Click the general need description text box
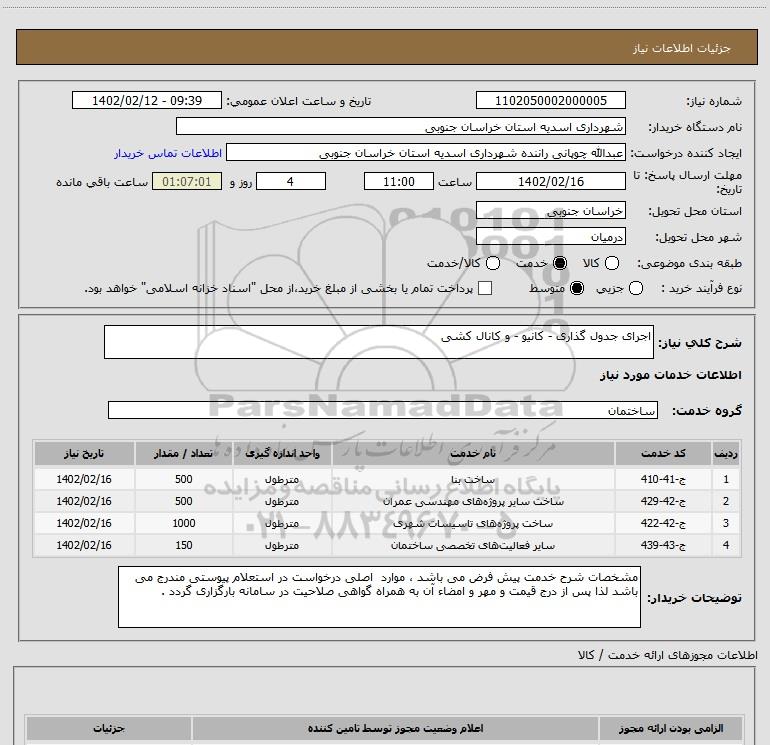The height and width of the screenshot is (745, 770). click(379, 342)
